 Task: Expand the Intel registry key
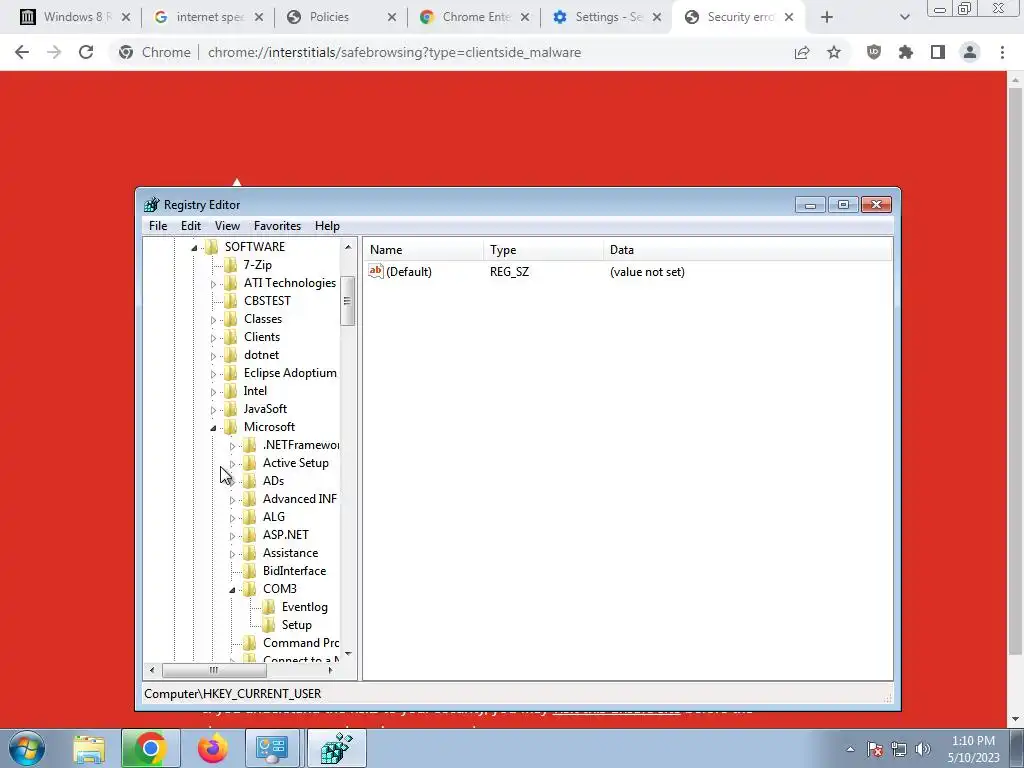(213, 392)
